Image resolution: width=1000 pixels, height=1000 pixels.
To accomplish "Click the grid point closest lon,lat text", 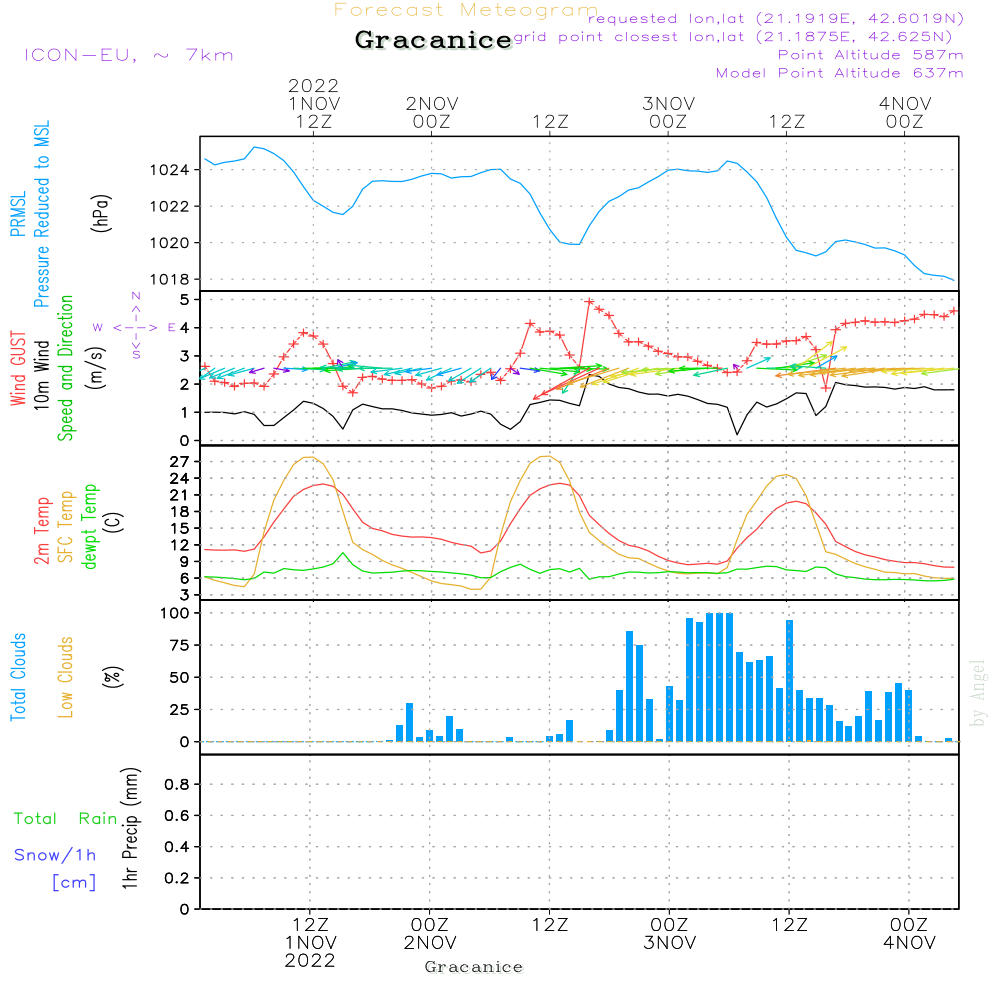I will pyautogui.click(x=733, y=37).
